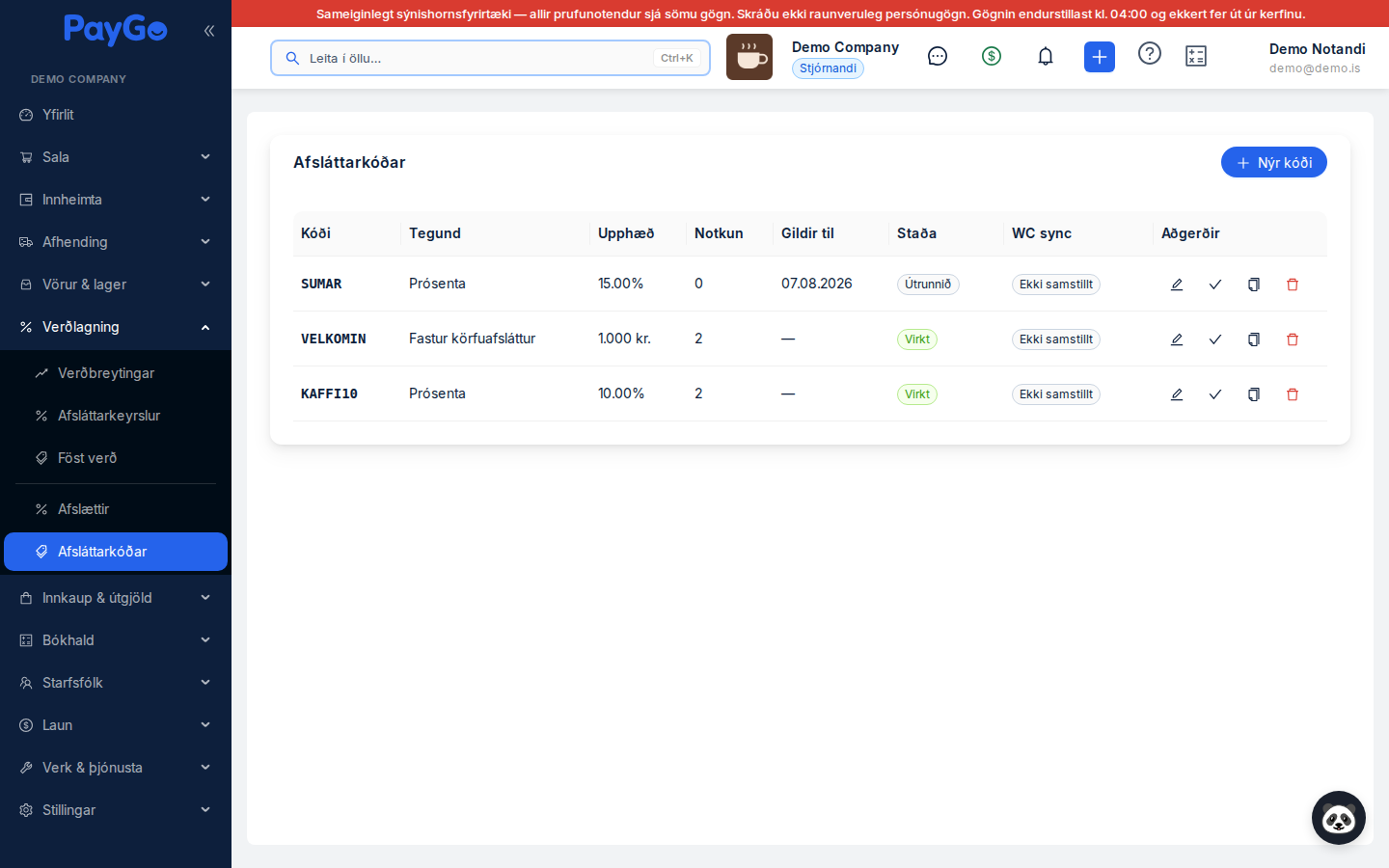The width and height of the screenshot is (1389, 868).
Task: Open the Föst verð submenu item
Action: (x=116, y=458)
